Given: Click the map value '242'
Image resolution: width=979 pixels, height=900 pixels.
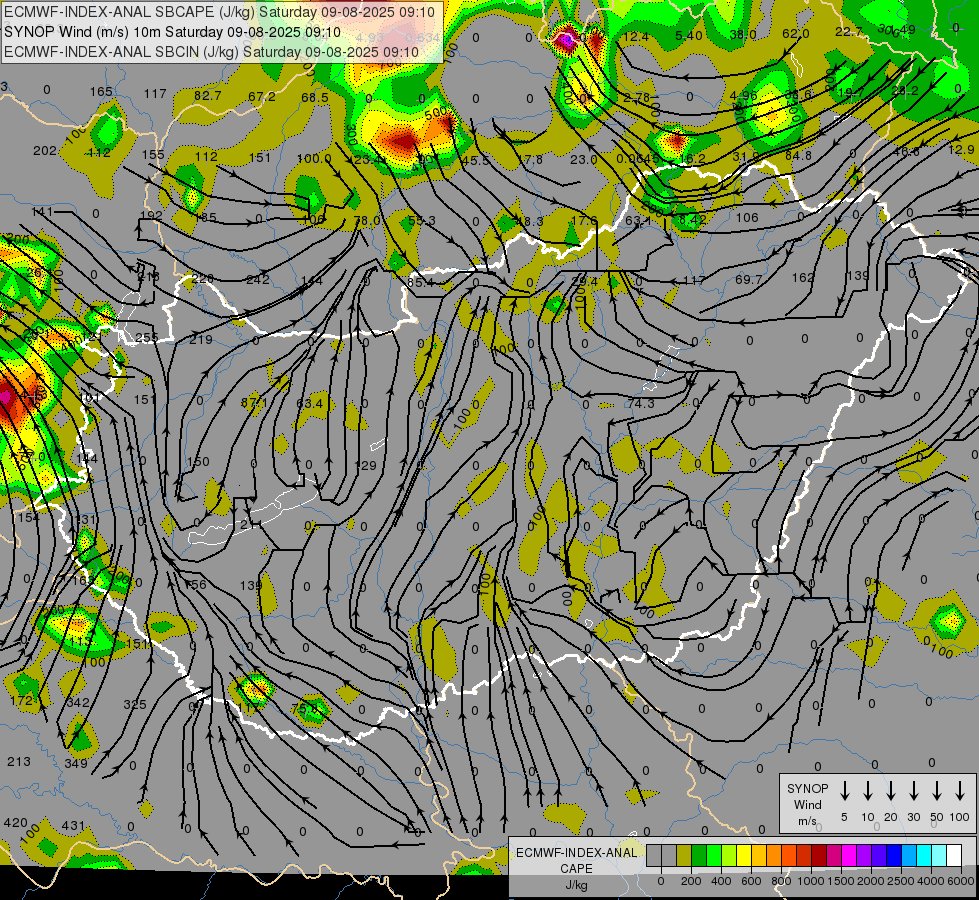Looking at the screenshot, I should tap(258, 279).
